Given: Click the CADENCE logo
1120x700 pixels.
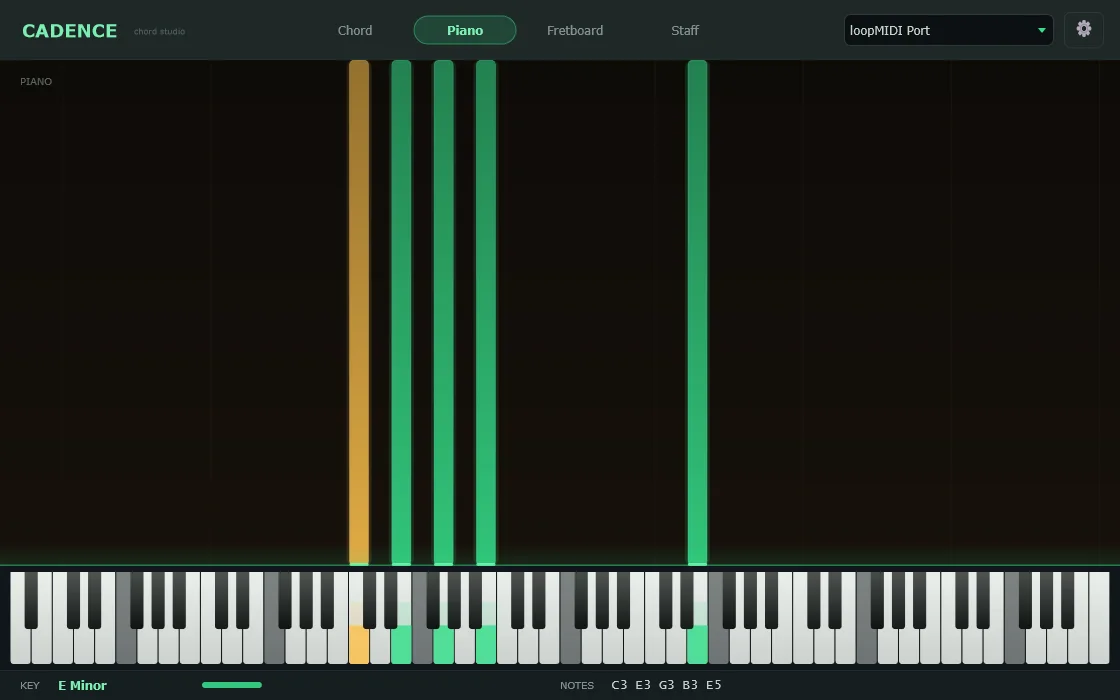Looking at the screenshot, I should point(69,31).
